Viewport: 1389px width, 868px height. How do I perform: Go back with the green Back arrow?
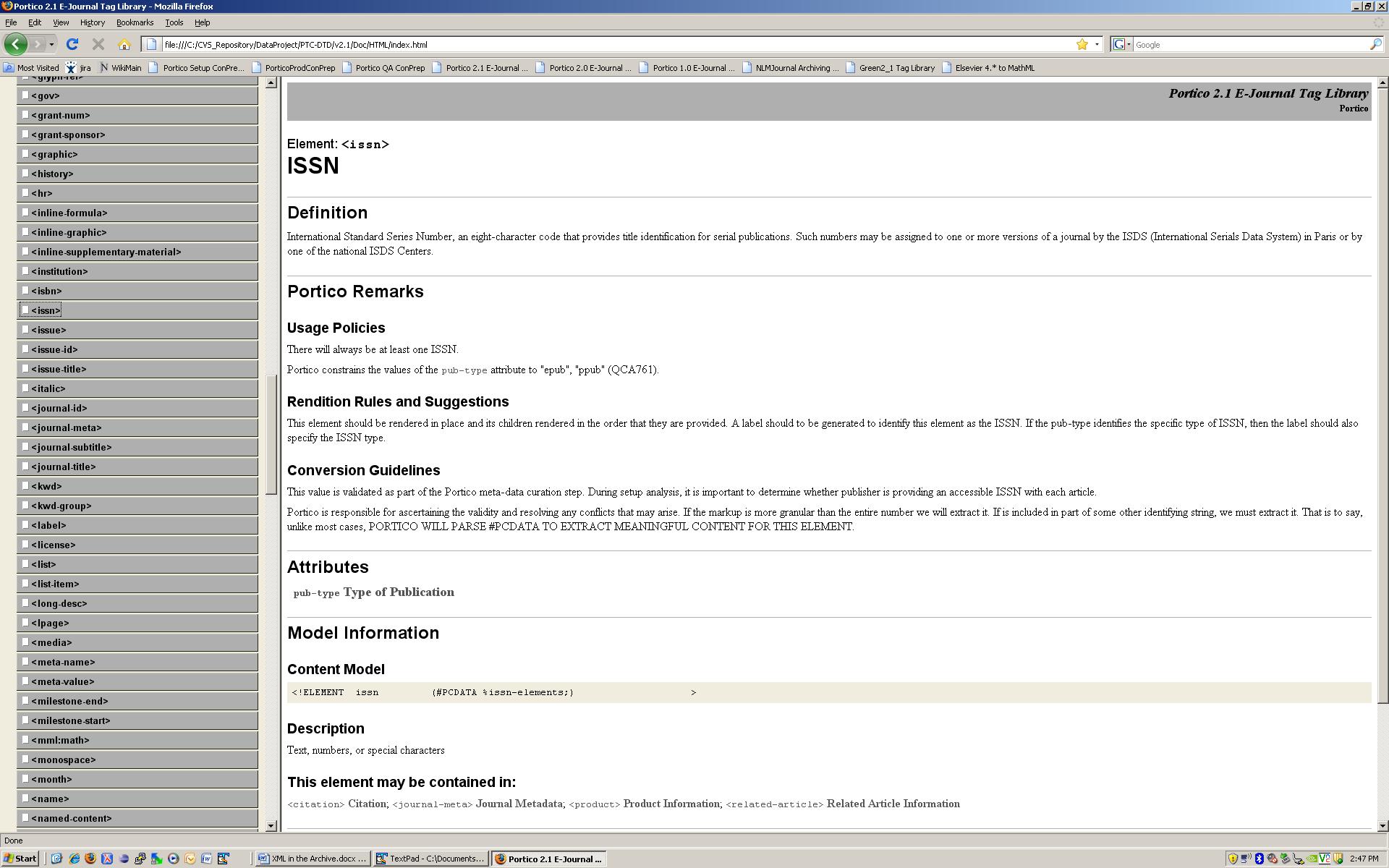click(x=16, y=44)
